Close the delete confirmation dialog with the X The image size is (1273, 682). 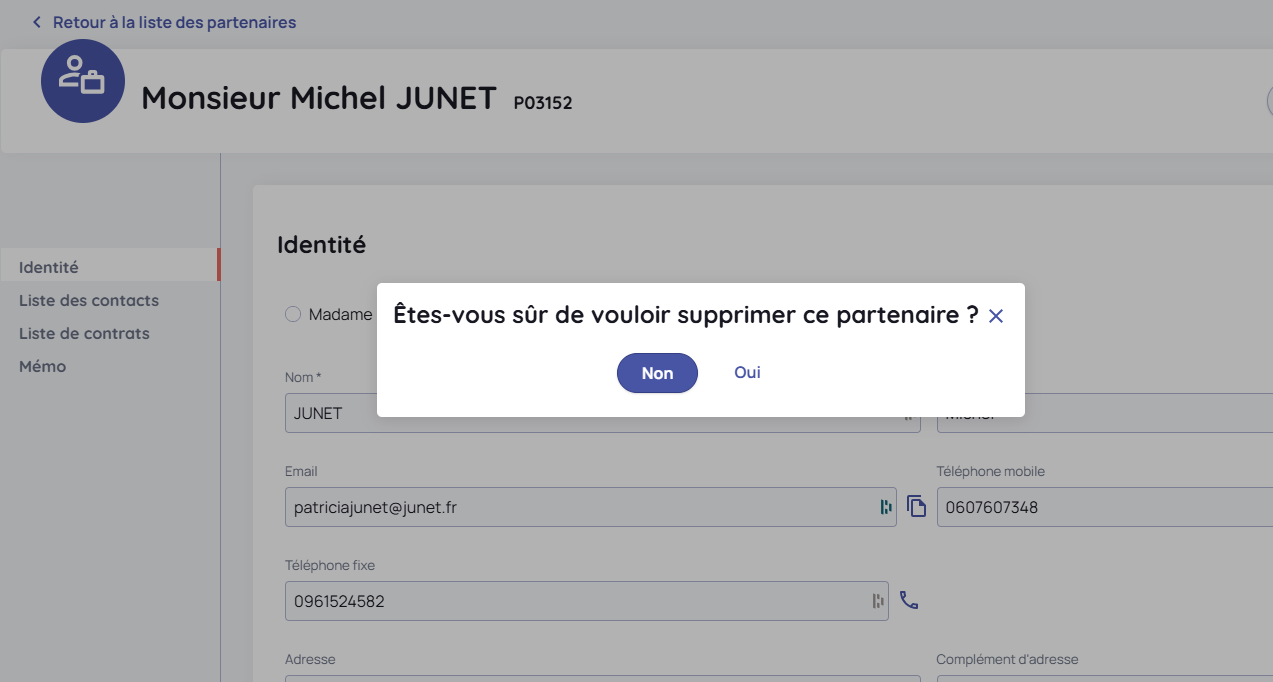[x=995, y=316]
